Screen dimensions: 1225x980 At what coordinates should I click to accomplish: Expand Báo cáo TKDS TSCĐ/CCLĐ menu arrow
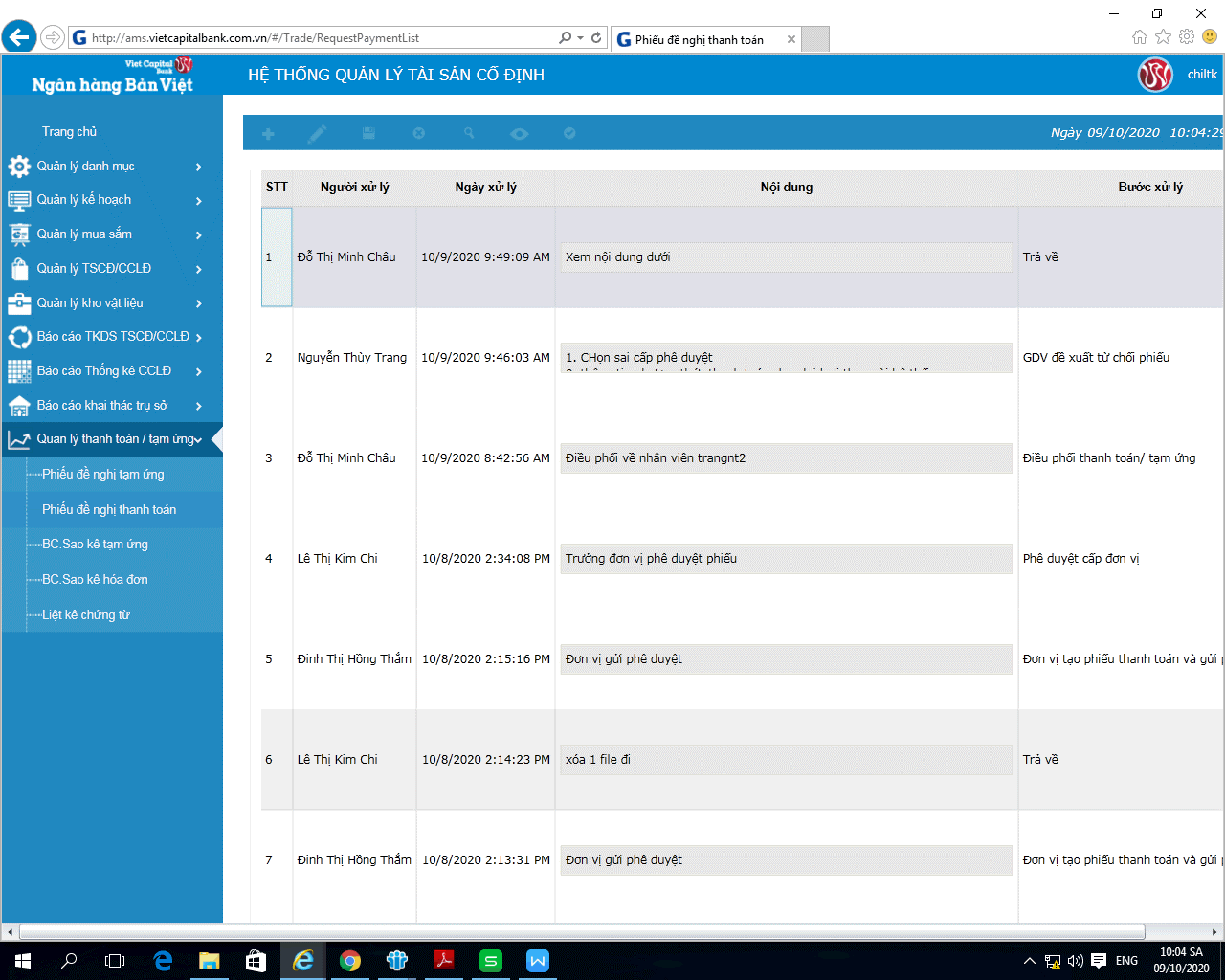(199, 338)
